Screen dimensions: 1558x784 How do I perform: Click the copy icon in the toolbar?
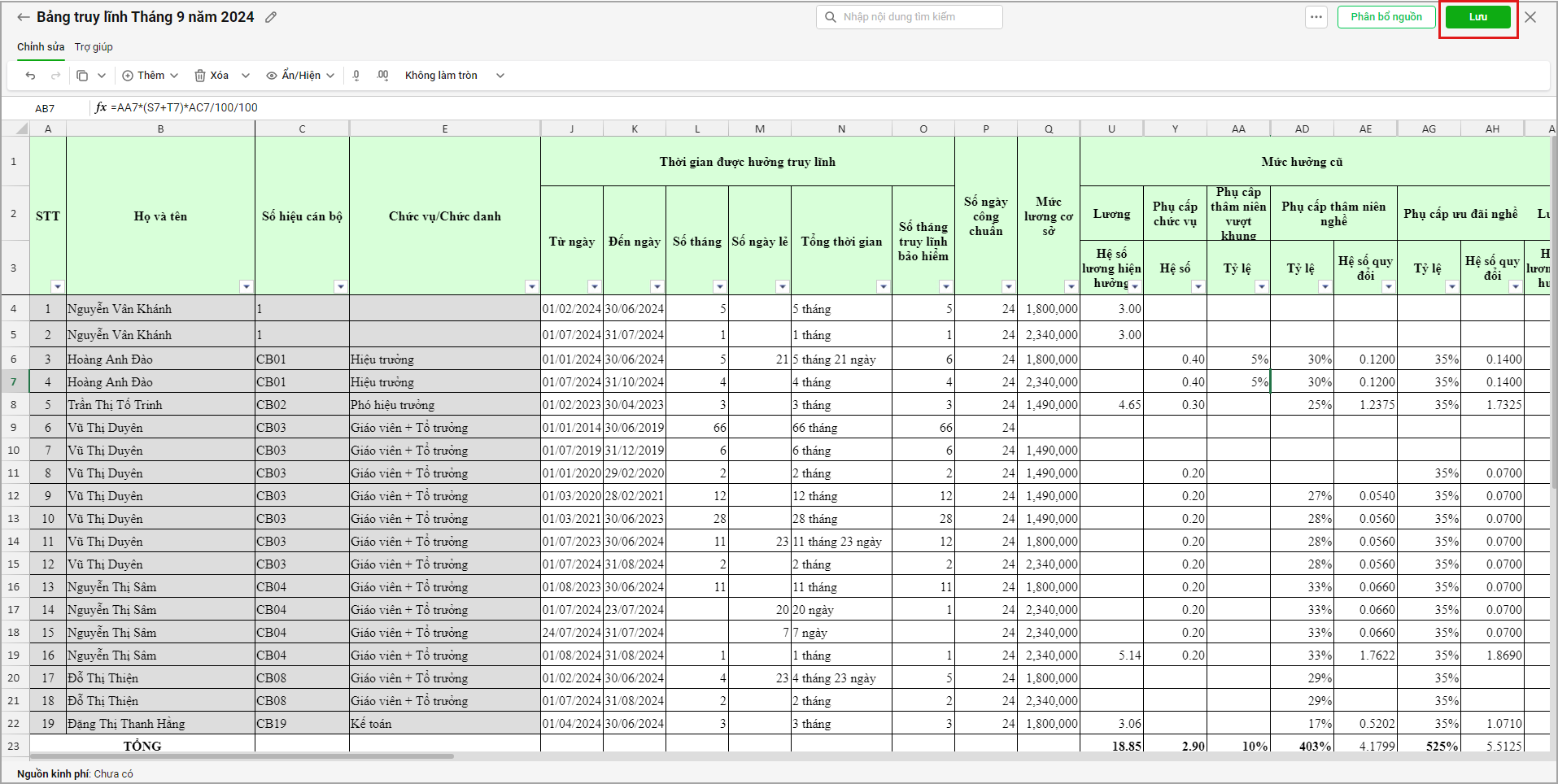point(82,76)
